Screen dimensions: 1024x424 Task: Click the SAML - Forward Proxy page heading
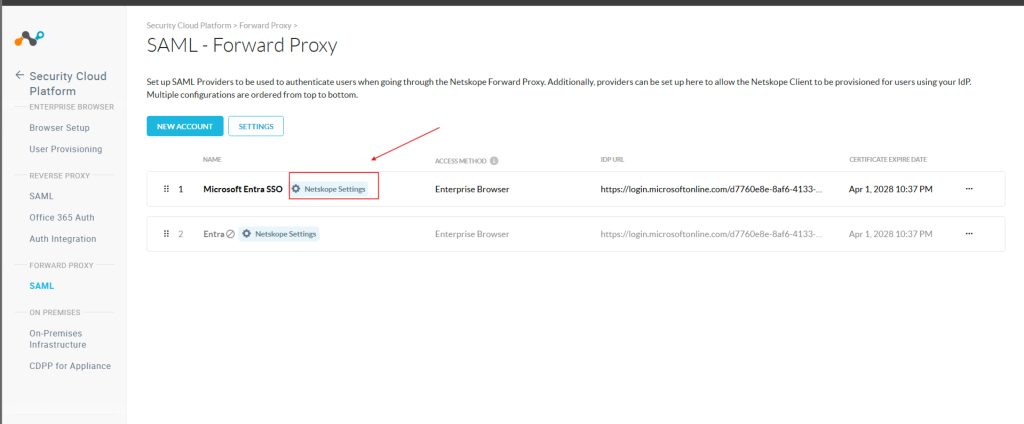[242, 46]
